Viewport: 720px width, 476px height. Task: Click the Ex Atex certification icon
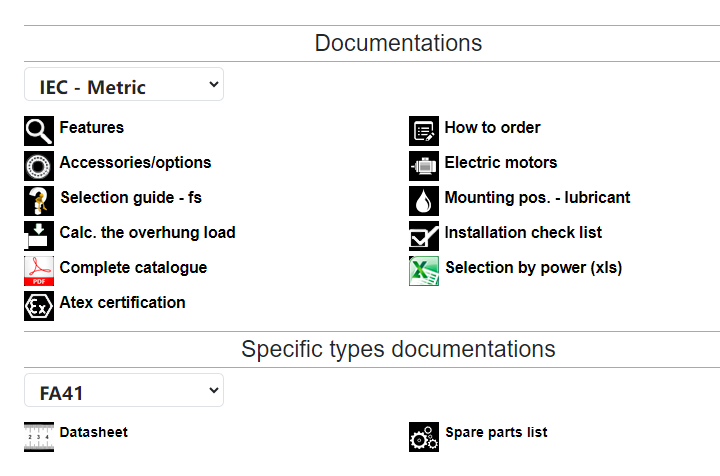tap(39, 306)
